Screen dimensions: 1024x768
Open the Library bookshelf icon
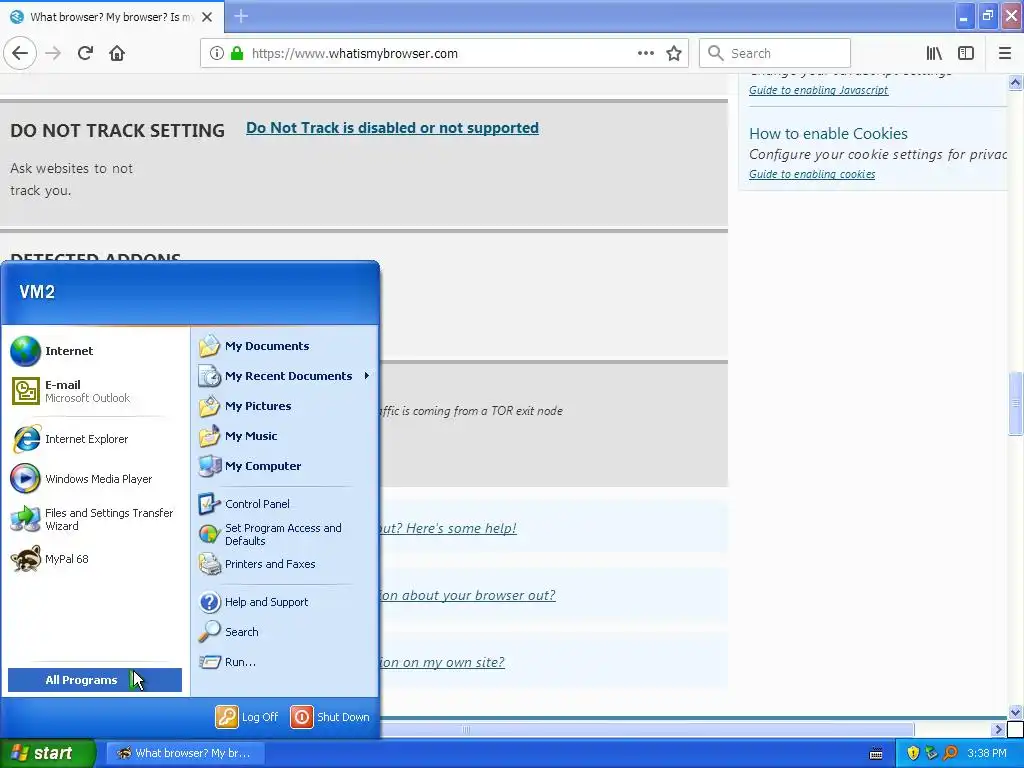pyautogui.click(x=934, y=53)
